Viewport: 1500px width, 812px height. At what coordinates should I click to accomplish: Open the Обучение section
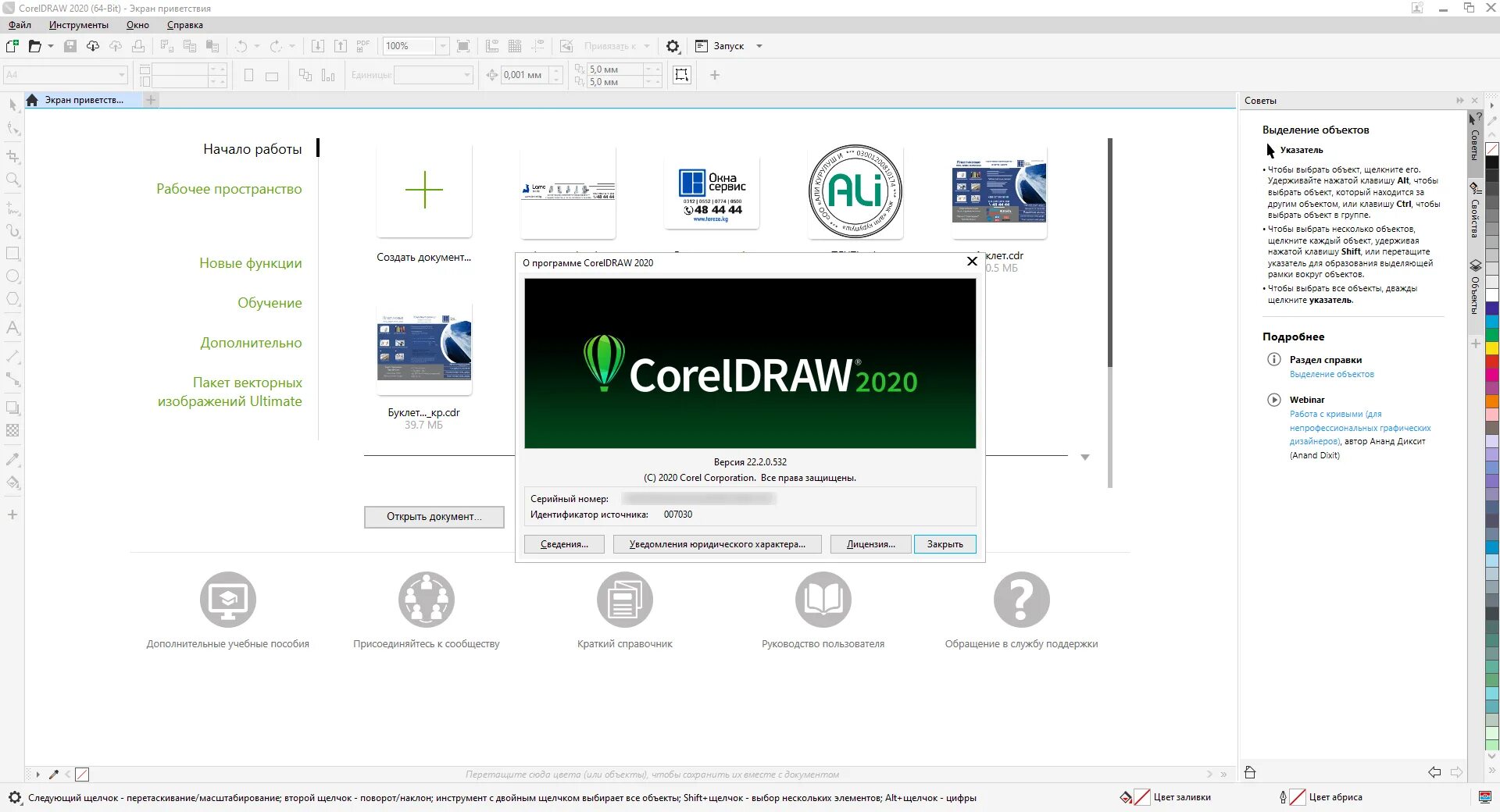[x=270, y=303]
